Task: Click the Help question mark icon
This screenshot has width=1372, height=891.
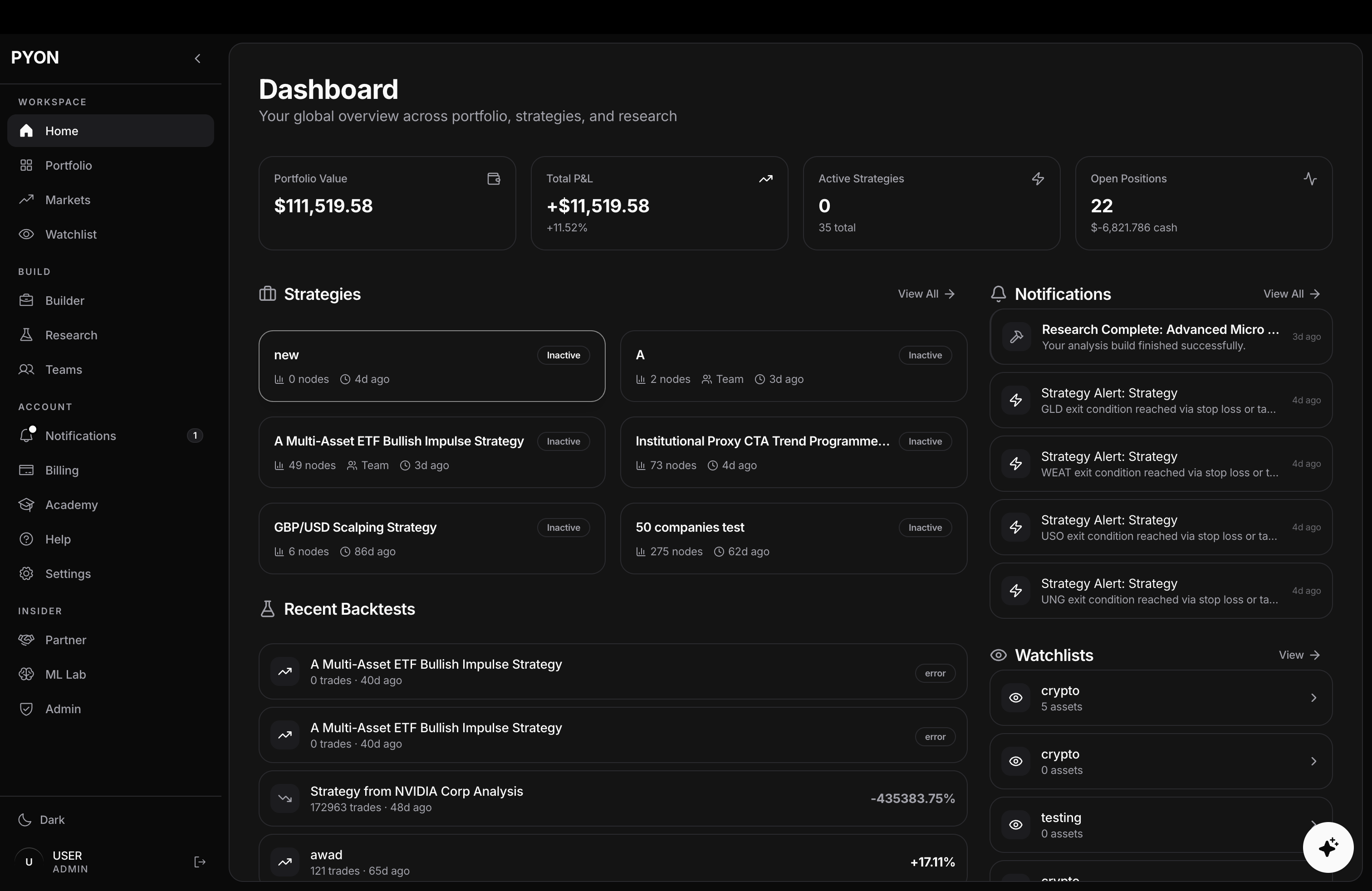Action: point(26,539)
